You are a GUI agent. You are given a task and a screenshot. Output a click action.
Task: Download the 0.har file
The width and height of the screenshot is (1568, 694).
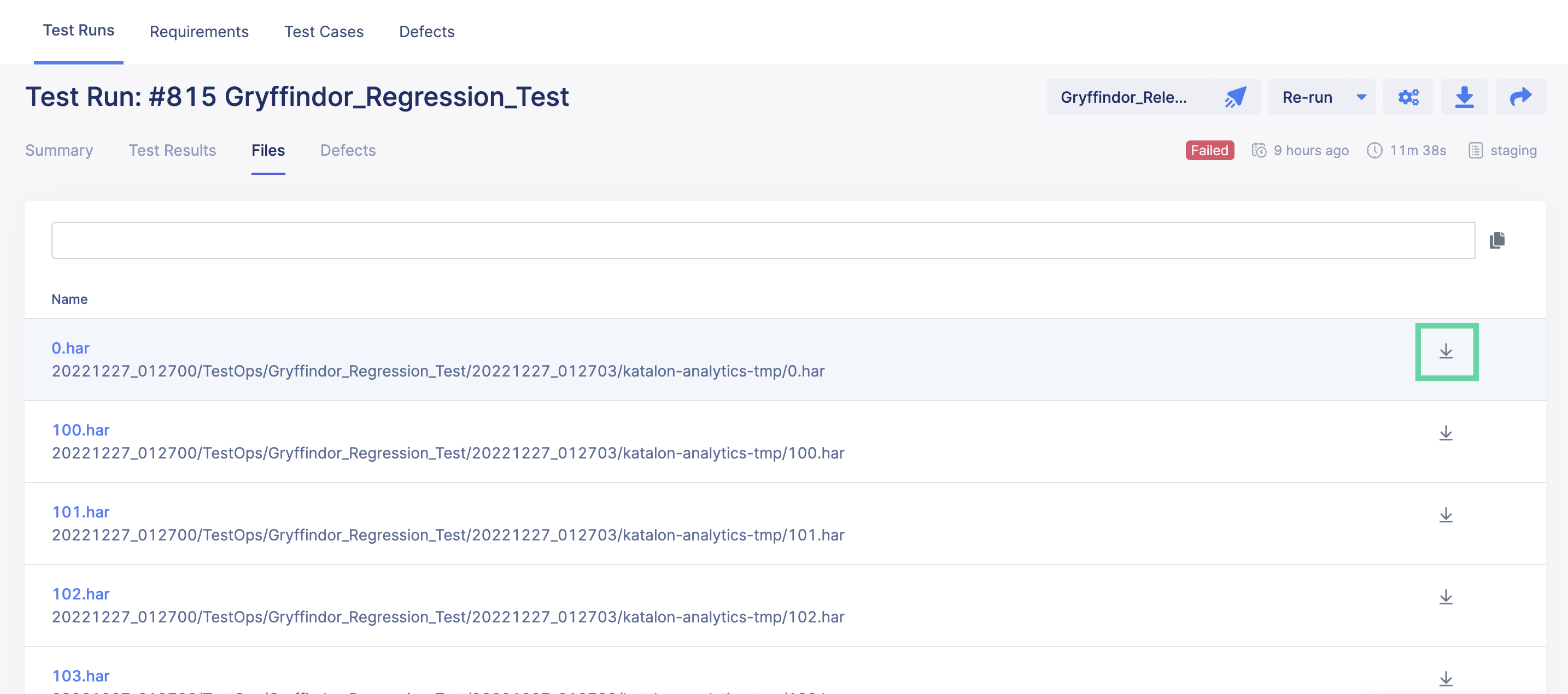point(1446,351)
